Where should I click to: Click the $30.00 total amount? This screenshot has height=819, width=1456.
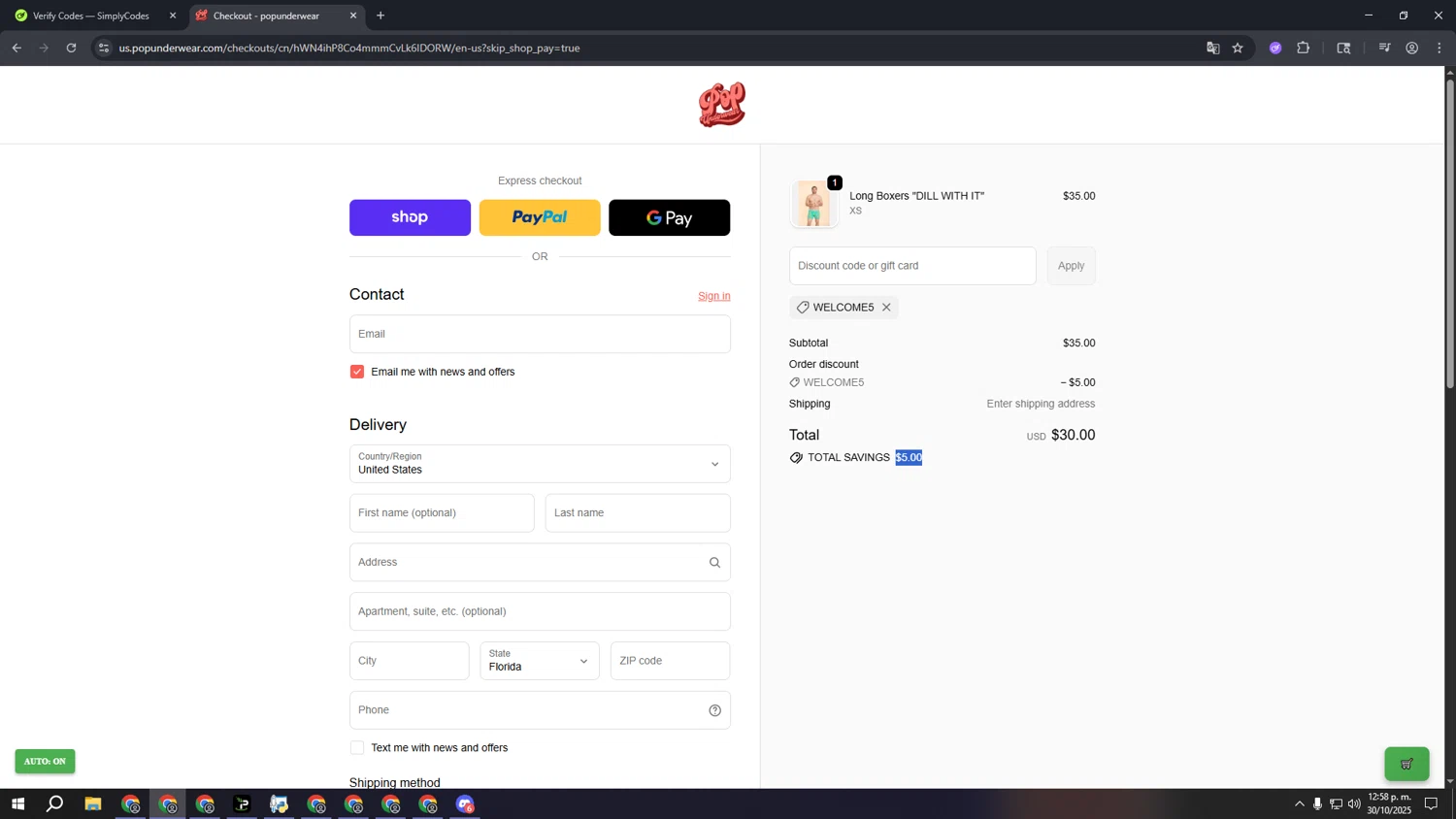click(x=1073, y=436)
